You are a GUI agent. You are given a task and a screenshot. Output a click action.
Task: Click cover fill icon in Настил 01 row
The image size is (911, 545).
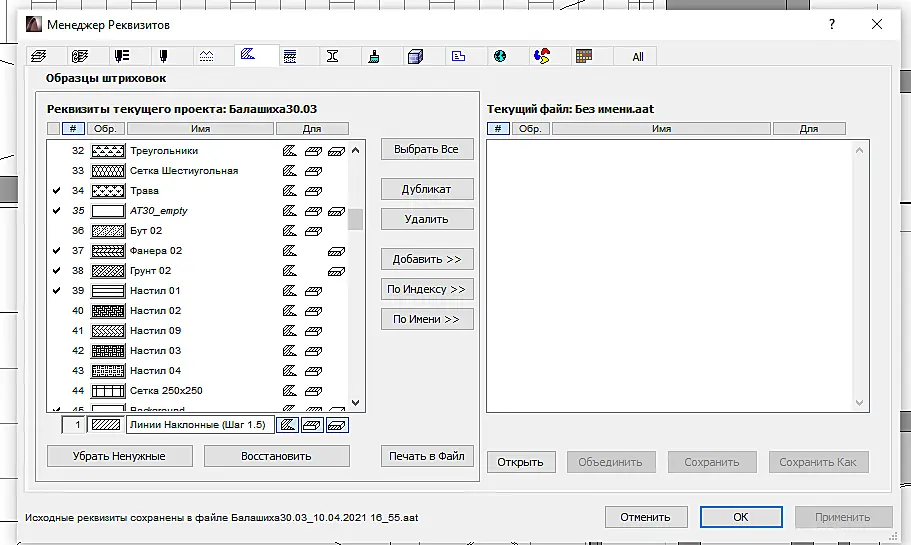[x=313, y=291]
